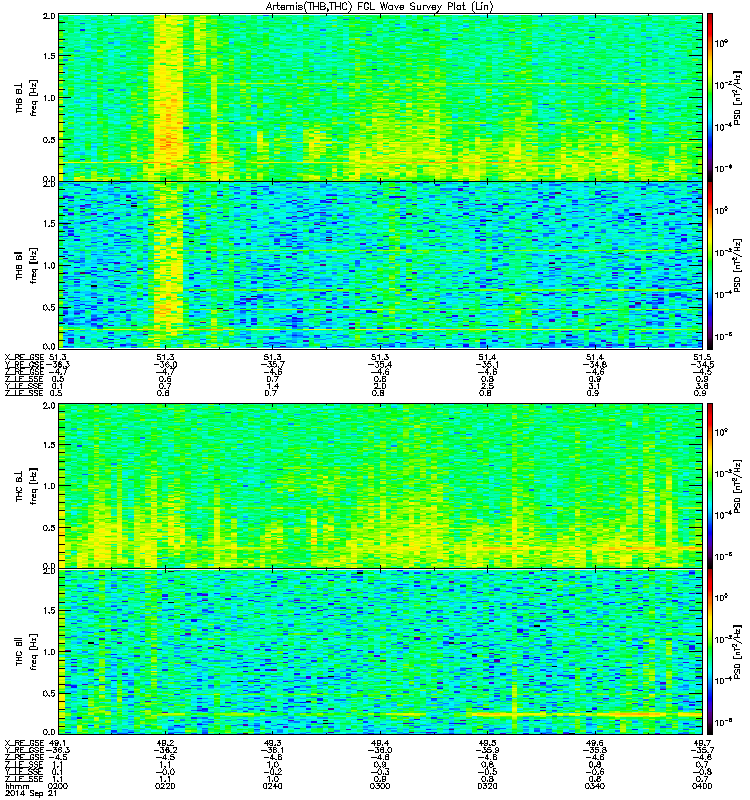Viewport: 750px width, 800px height.
Task: Click the 1.0 frequency tick on THB B∥ panel
Action: click(x=49, y=265)
